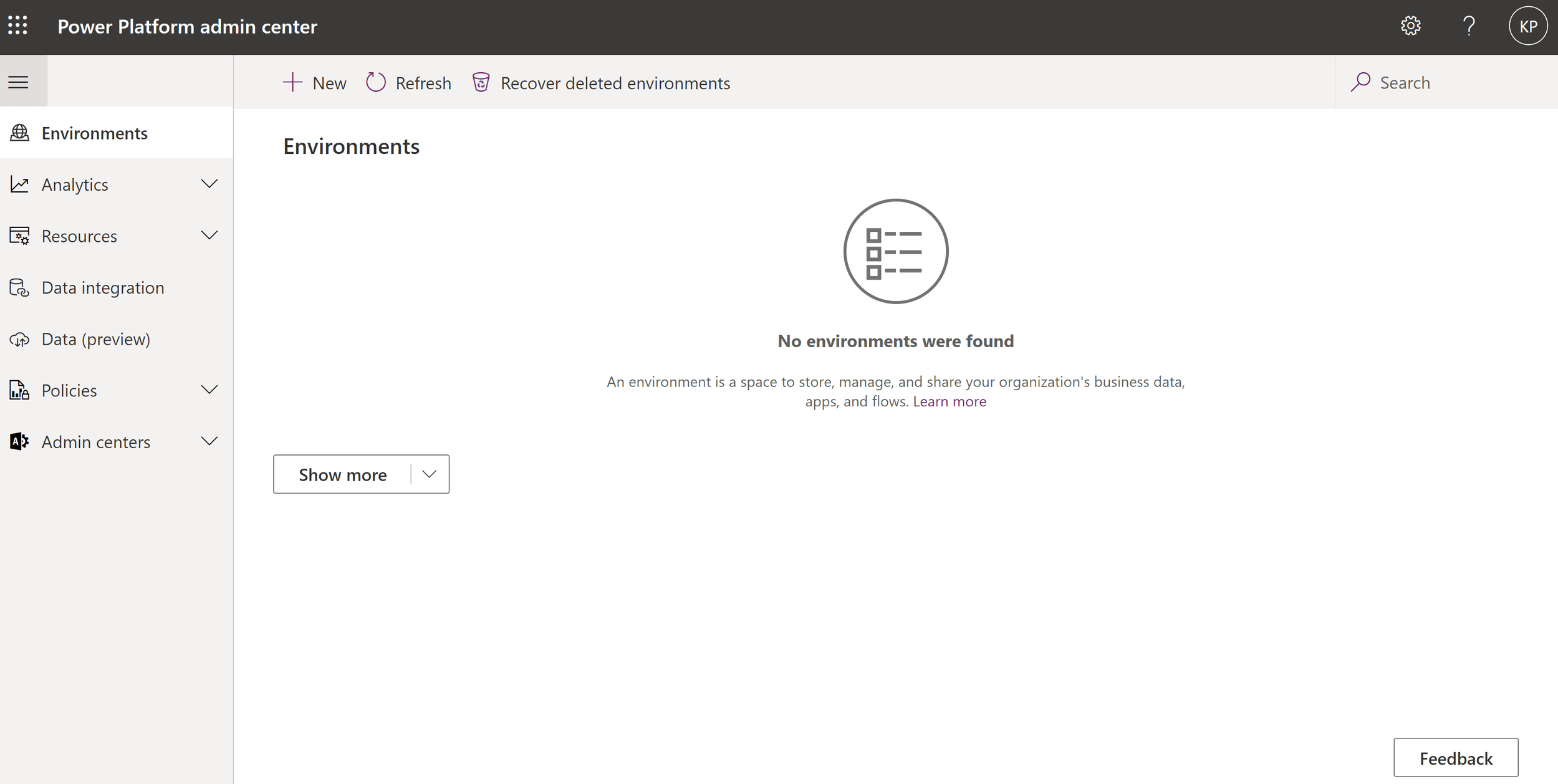The height and width of the screenshot is (784, 1558).
Task: Expand the Analytics chevron
Action: pos(209,184)
